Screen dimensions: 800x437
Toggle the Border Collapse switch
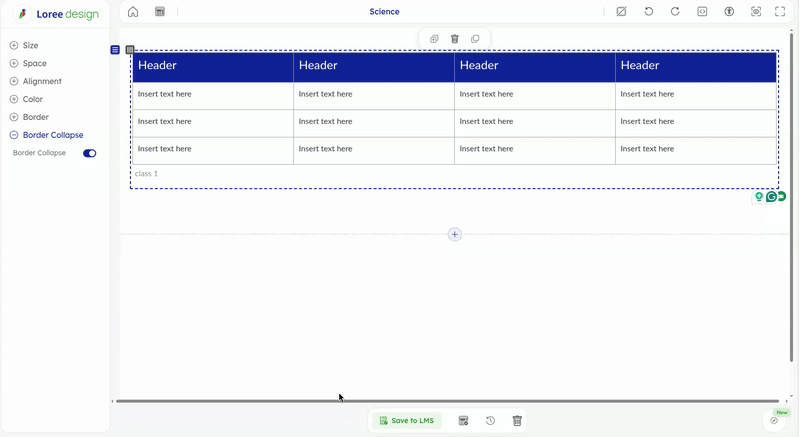coord(90,153)
